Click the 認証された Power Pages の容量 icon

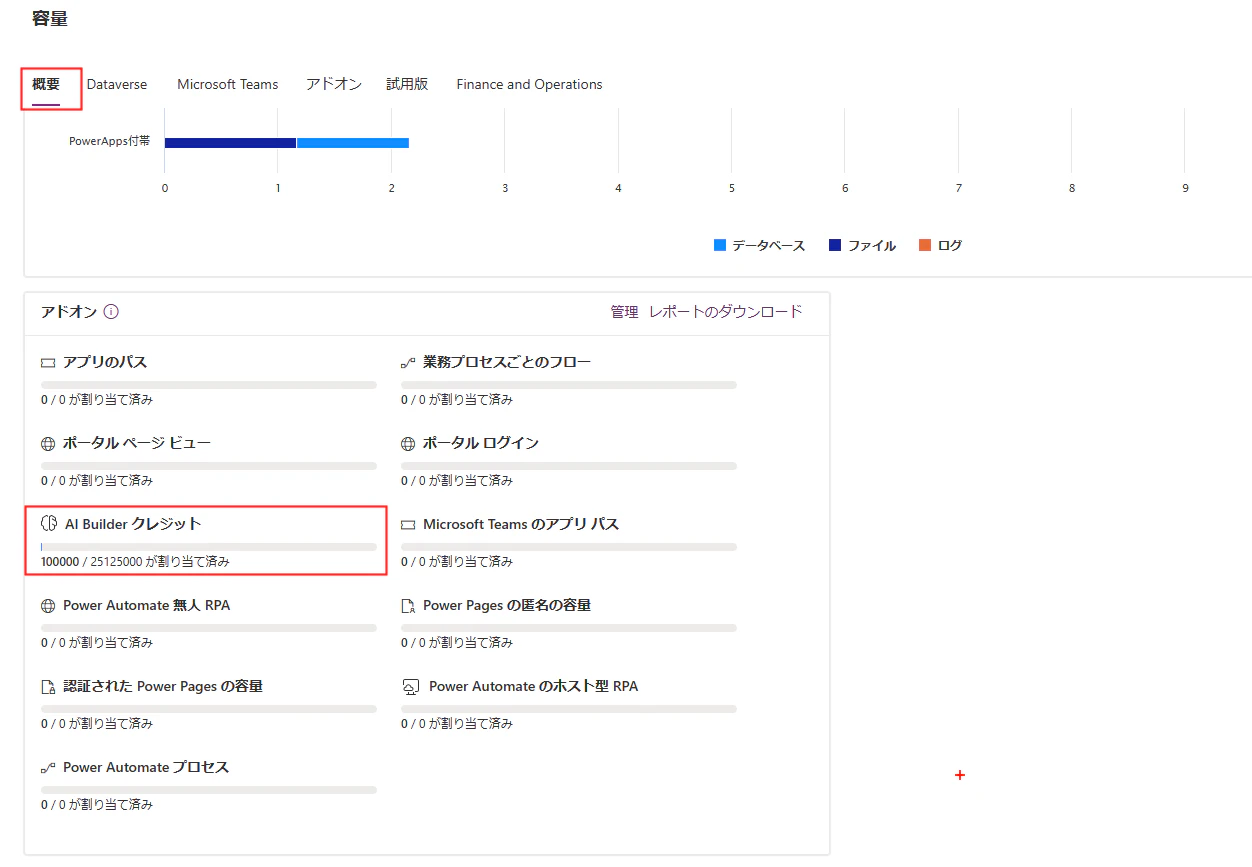point(48,687)
